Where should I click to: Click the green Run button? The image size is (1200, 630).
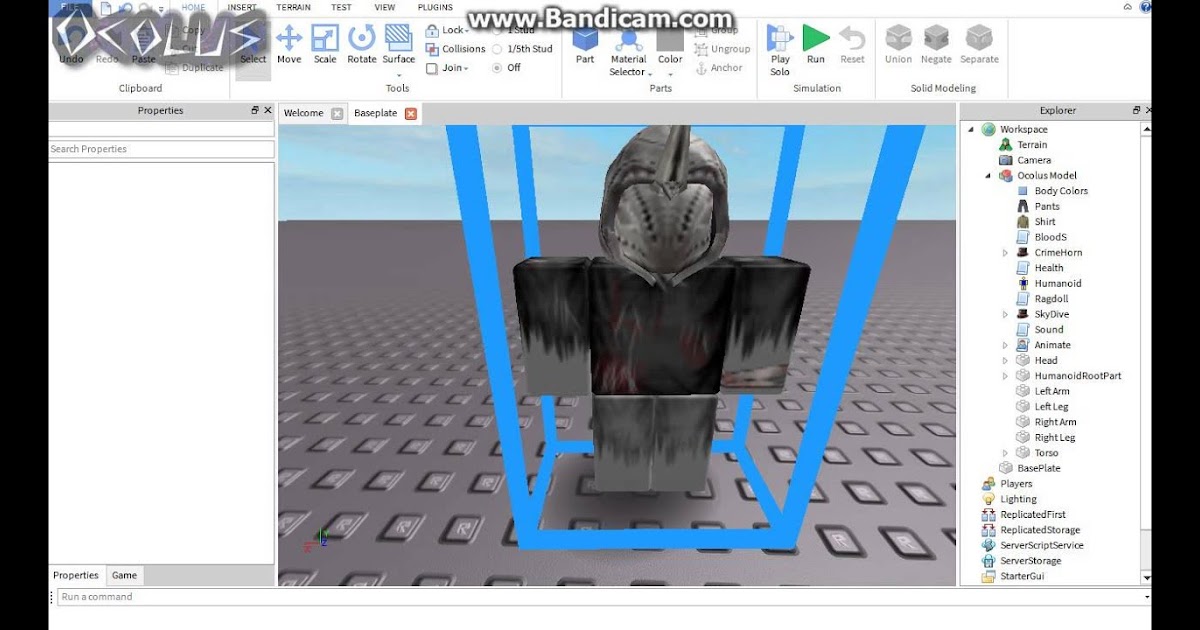(x=816, y=45)
